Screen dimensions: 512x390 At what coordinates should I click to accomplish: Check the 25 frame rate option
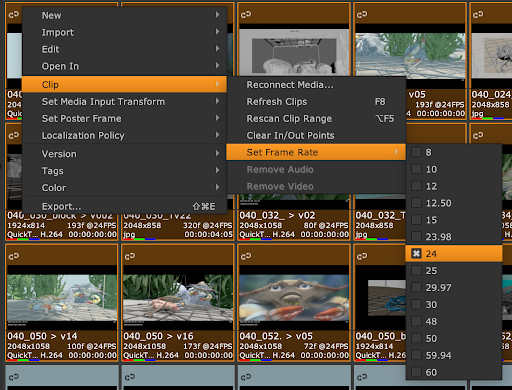[416, 270]
